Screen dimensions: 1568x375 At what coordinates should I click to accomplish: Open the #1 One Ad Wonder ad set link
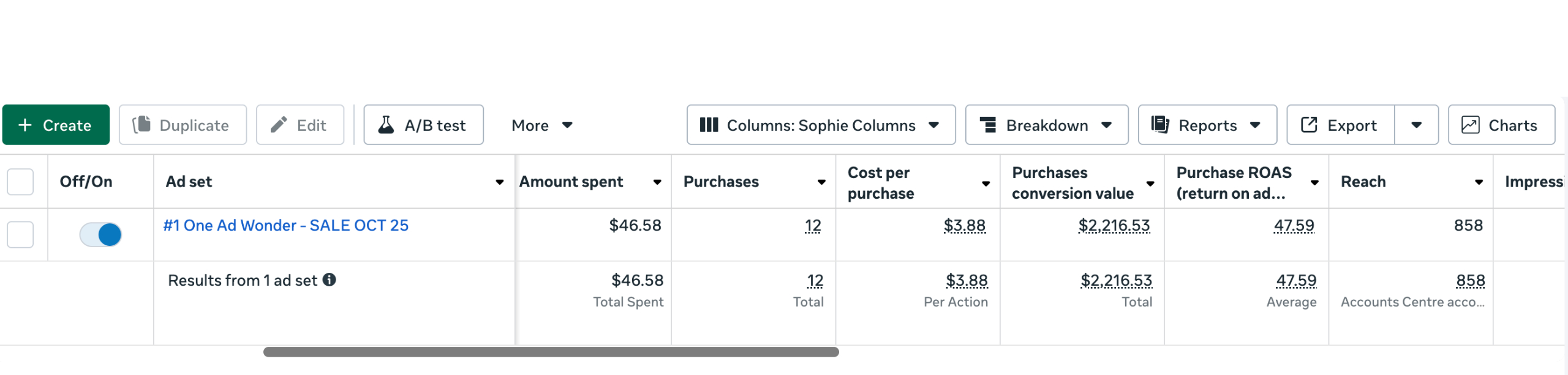(285, 226)
